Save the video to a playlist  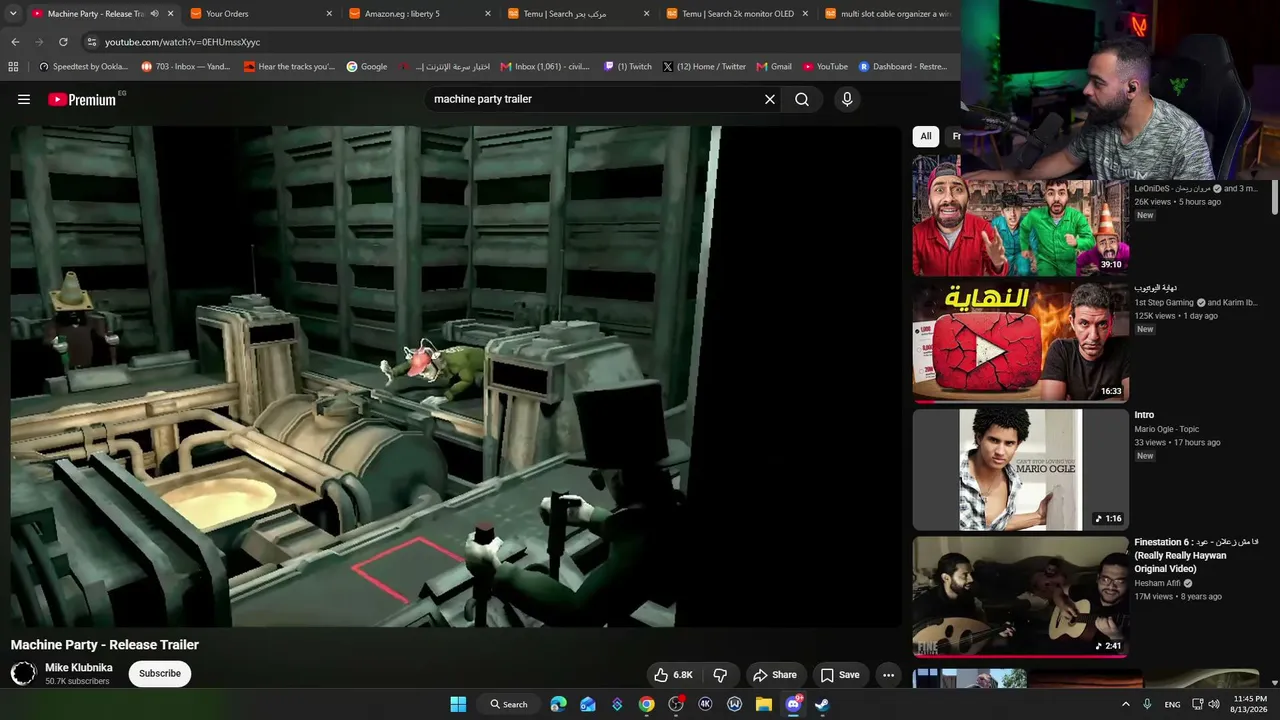840,675
